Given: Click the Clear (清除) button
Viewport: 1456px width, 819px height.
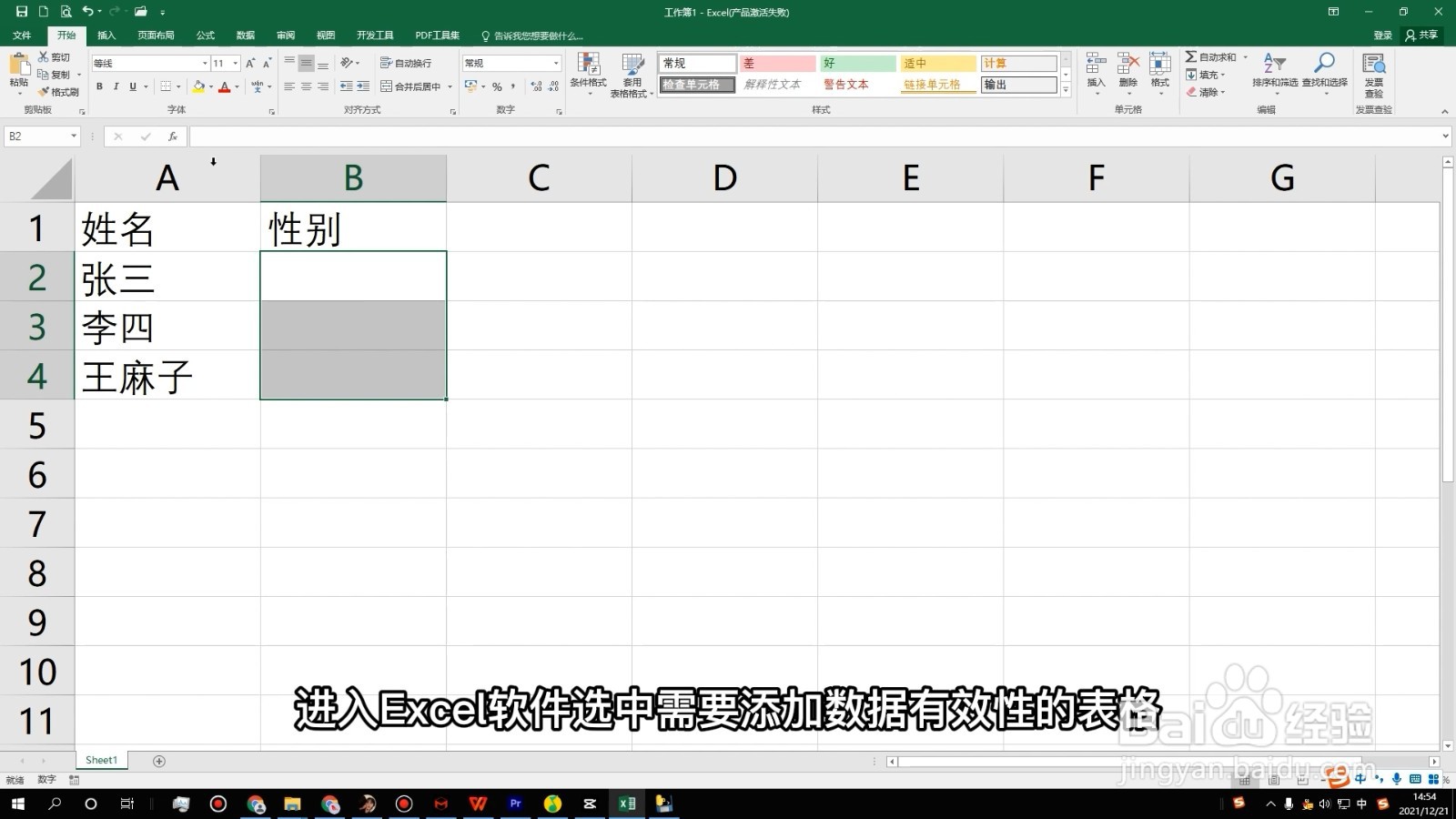Looking at the screenshot, I should point(1207,92).
